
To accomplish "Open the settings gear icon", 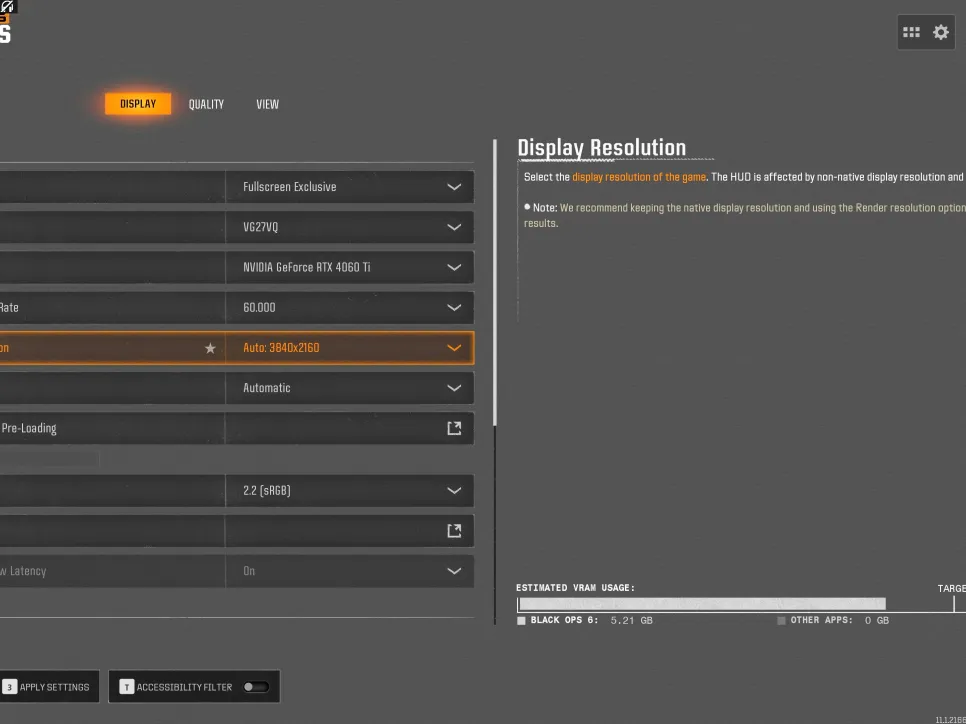I will tap(941, 32).
